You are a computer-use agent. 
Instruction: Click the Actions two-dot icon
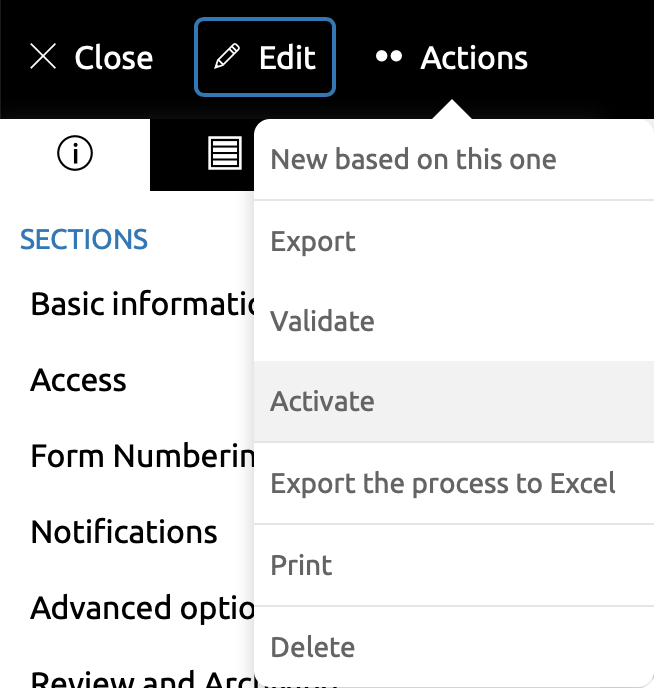[x=388, y=57]
